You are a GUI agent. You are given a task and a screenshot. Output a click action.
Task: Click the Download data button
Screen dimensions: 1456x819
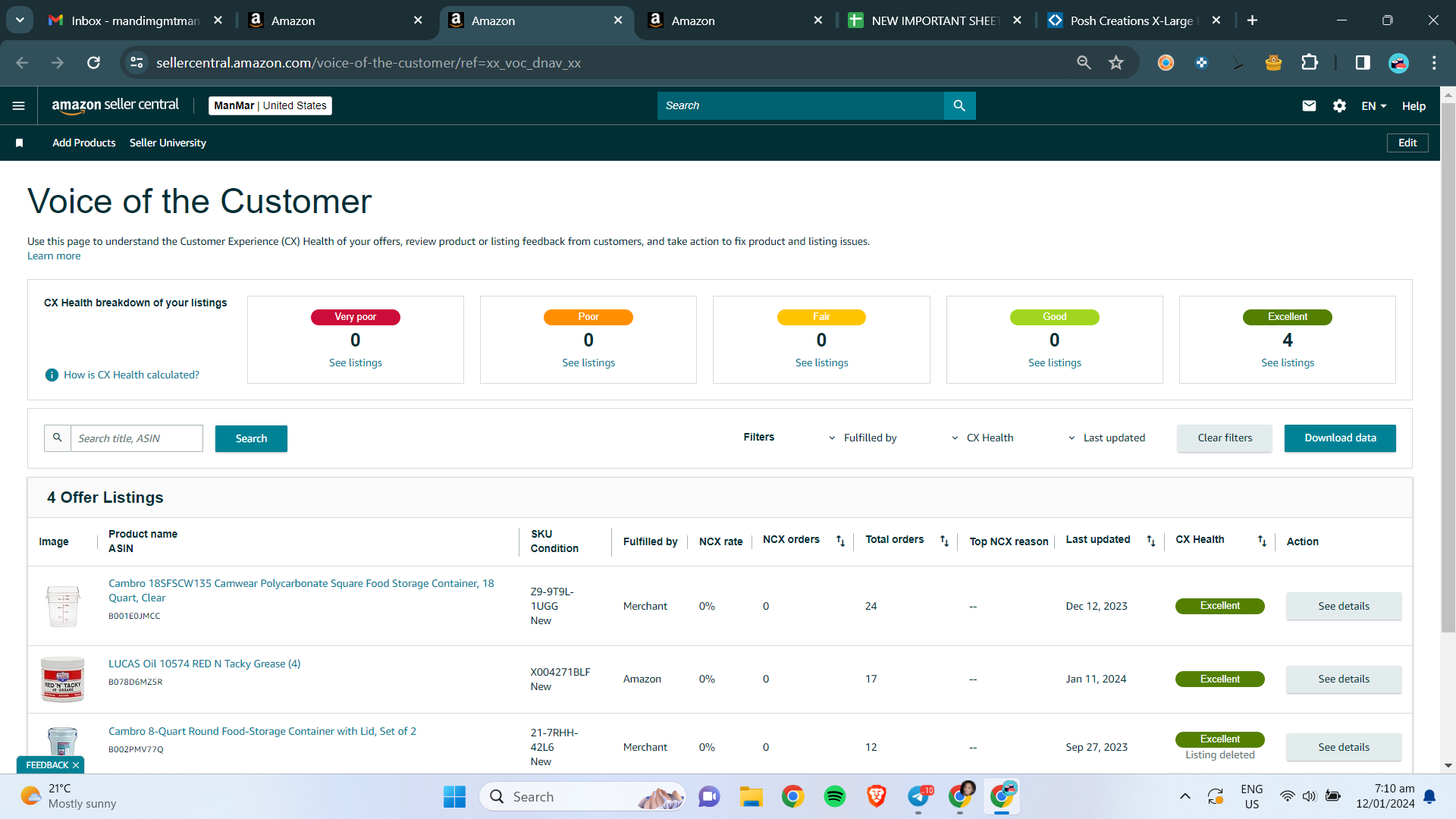pos(1340,438)
